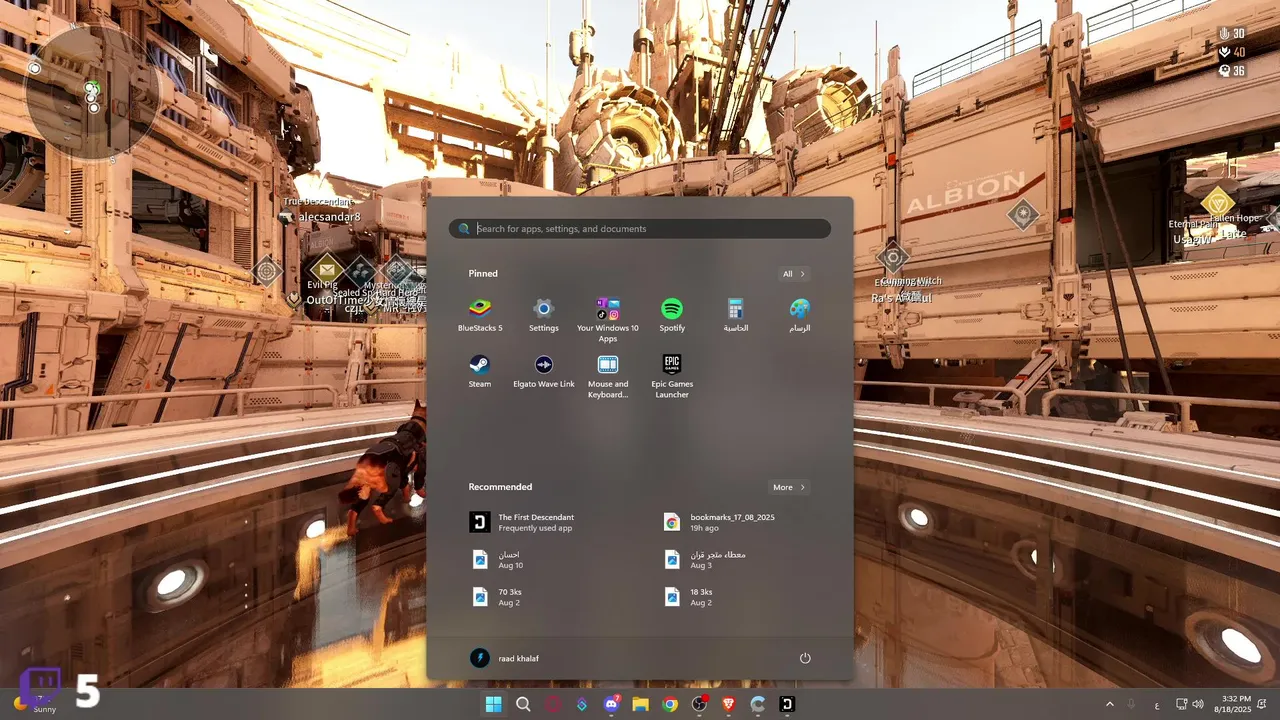Open Discord from the taskbar

[x=612, y=704]
